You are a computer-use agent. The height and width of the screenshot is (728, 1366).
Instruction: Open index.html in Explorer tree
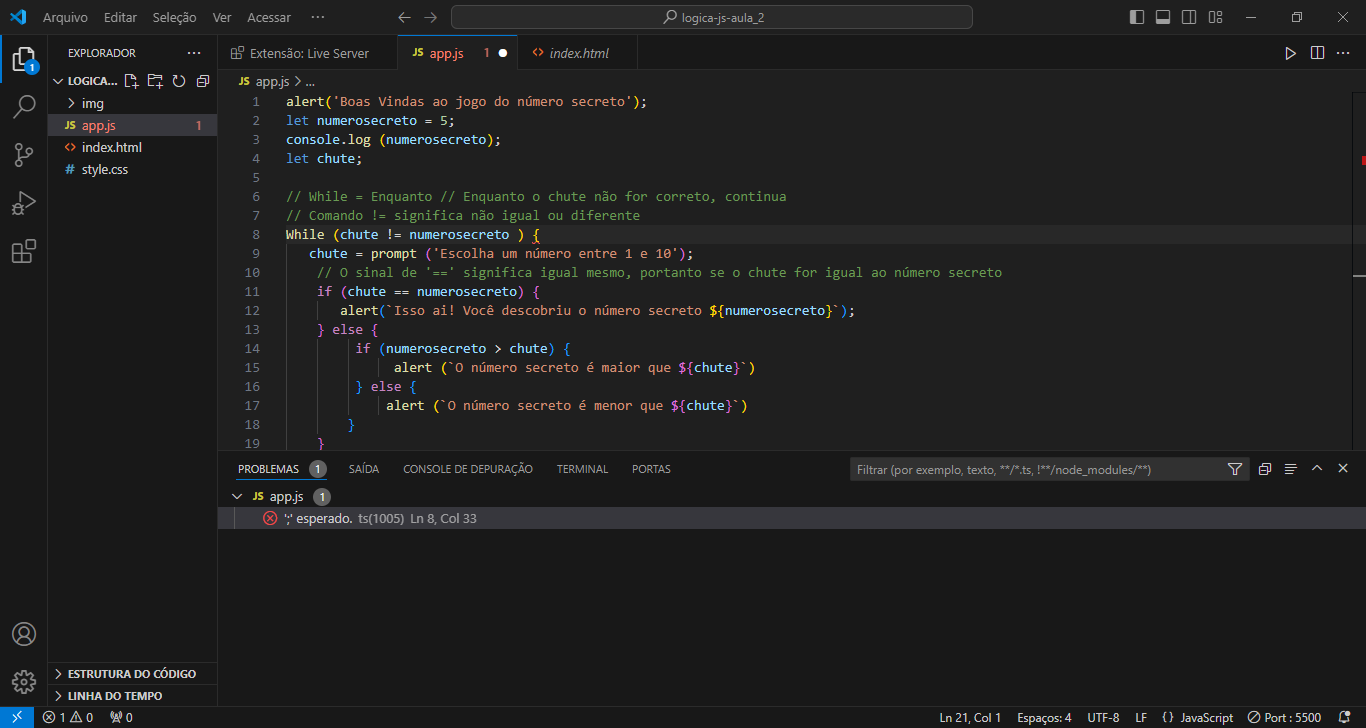[x=132, y=147]
